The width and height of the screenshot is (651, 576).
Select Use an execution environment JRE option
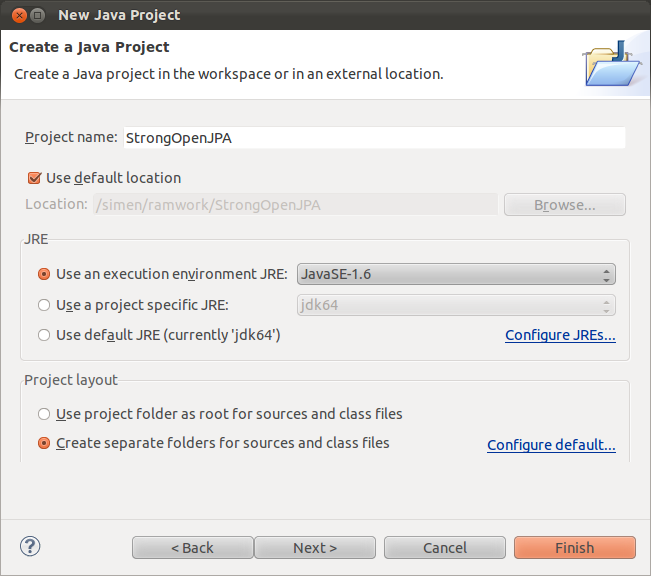pos(44,274)
